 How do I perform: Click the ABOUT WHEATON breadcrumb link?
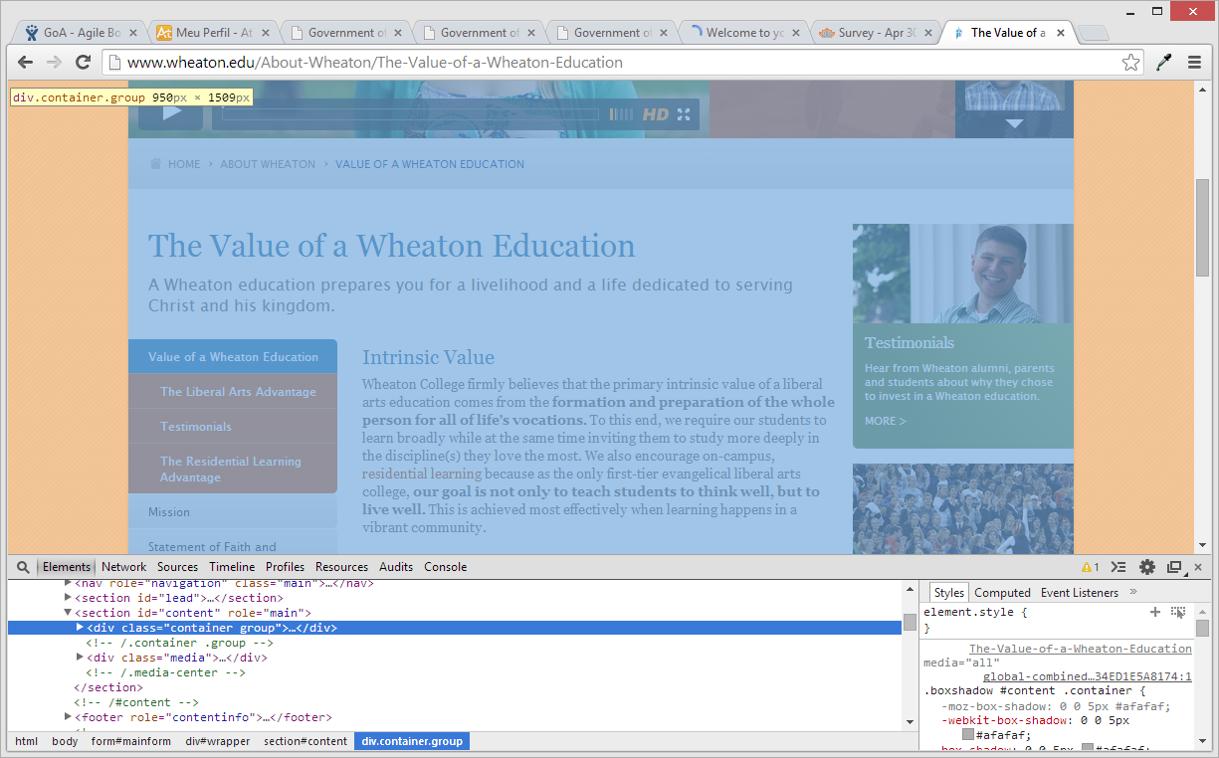tap(267, 164)
